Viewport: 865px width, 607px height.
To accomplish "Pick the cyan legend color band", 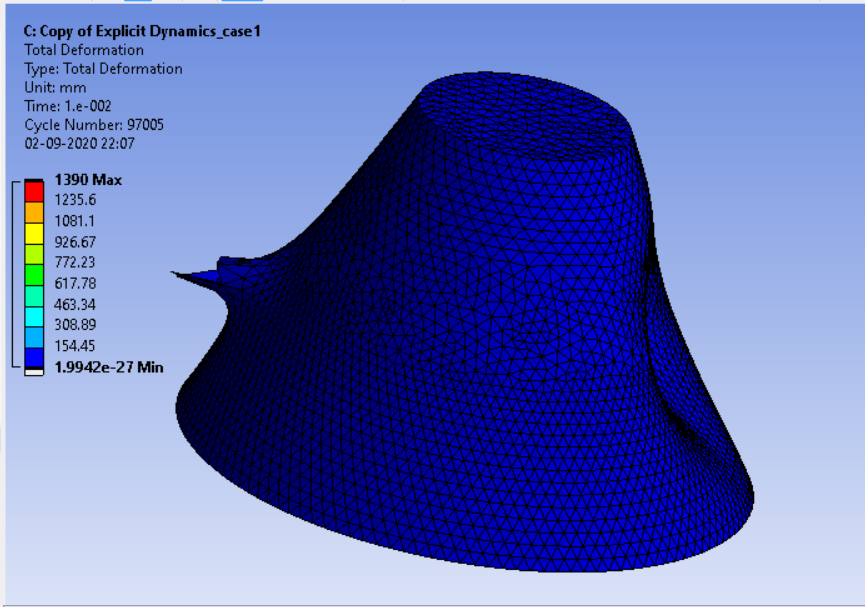I will [34, 317].
